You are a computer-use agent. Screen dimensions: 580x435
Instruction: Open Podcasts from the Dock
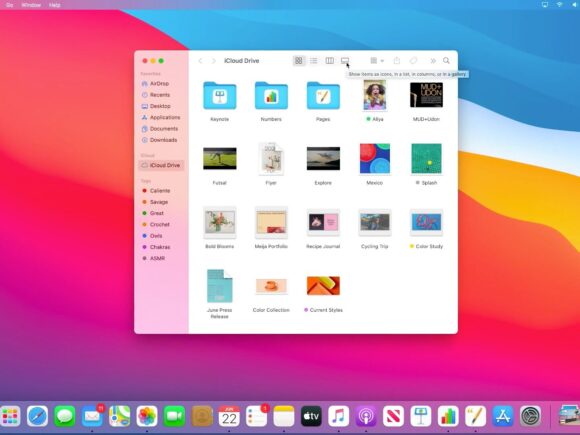[x=366, y=416]
